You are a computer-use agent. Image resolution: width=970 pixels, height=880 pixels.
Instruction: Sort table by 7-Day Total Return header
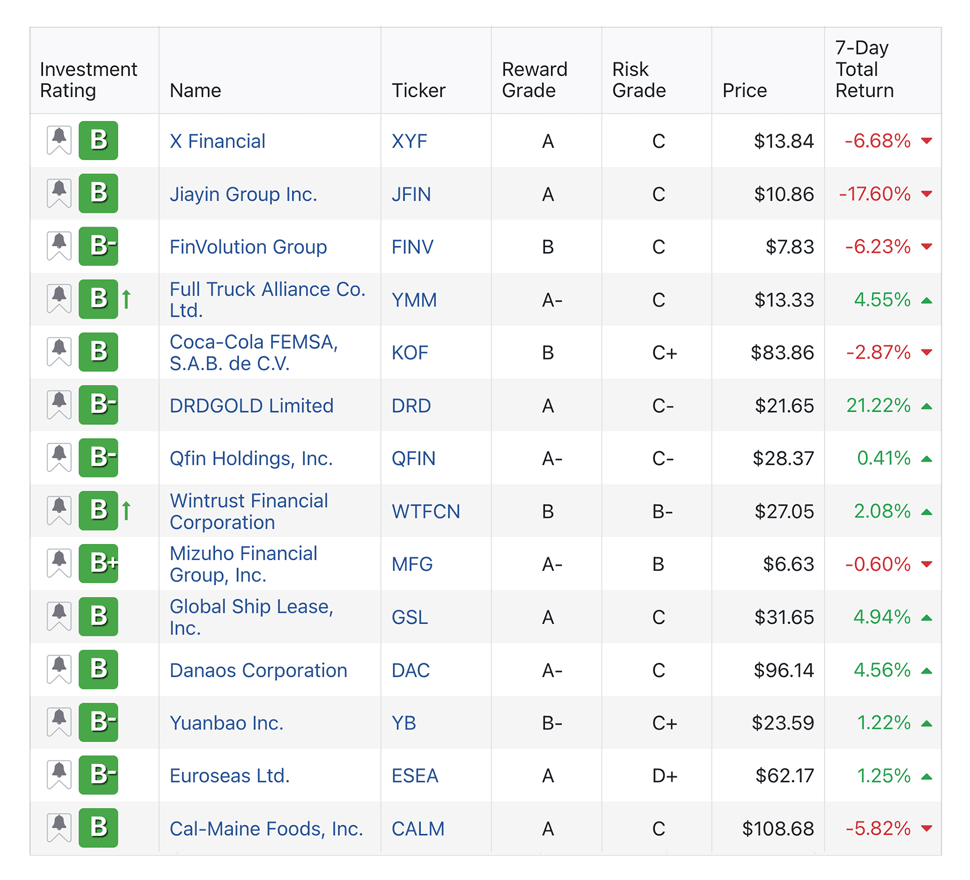coord(864,69)
